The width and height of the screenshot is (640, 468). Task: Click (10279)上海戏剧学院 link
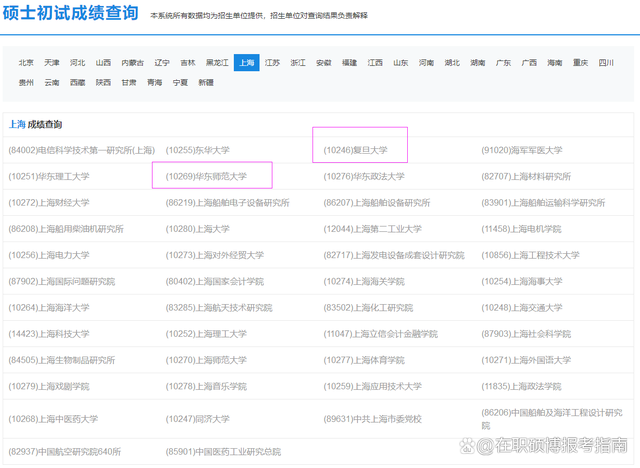[x=49, y=386]
